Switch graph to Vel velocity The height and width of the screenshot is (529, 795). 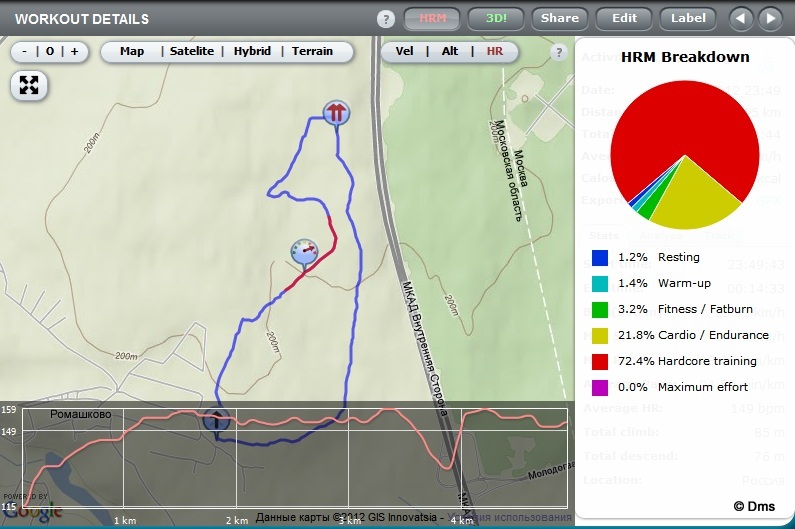[x=406, y=51]
